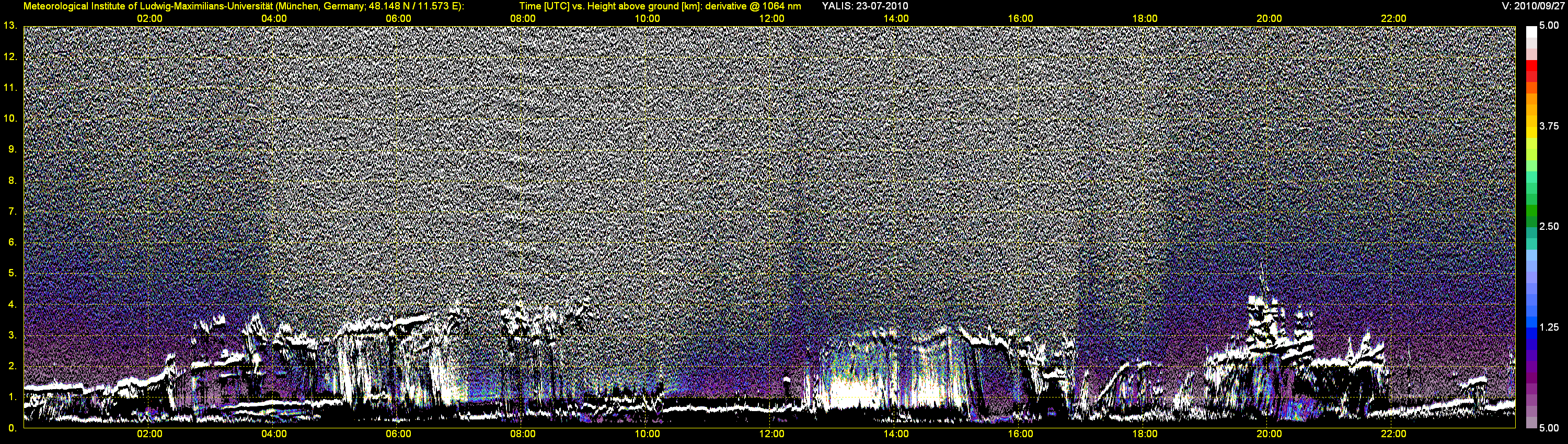Select the 20:00 tick label on the bottom axis
Screen dimensions: 1568x444
point(1269,434)
